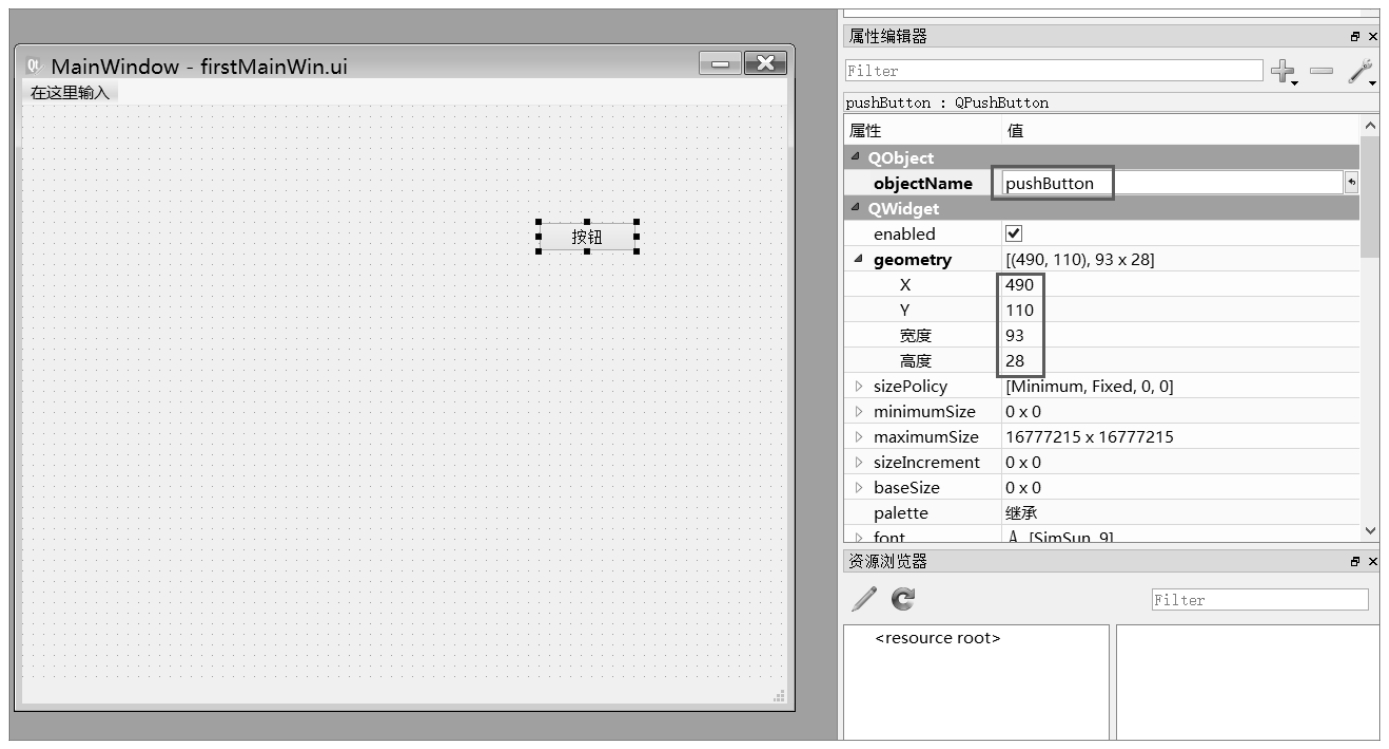Collapse the geometry property
Screen dimensions: 1389x749
coord(857,260)
